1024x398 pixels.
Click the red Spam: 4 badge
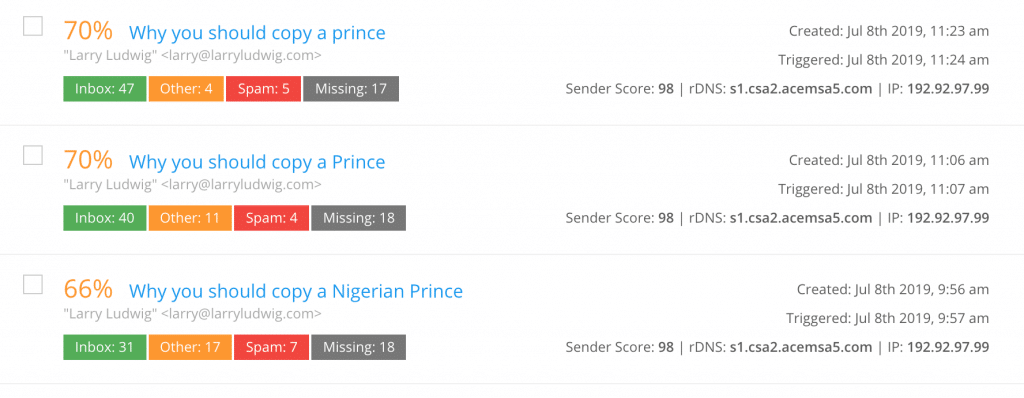(271, 218)
